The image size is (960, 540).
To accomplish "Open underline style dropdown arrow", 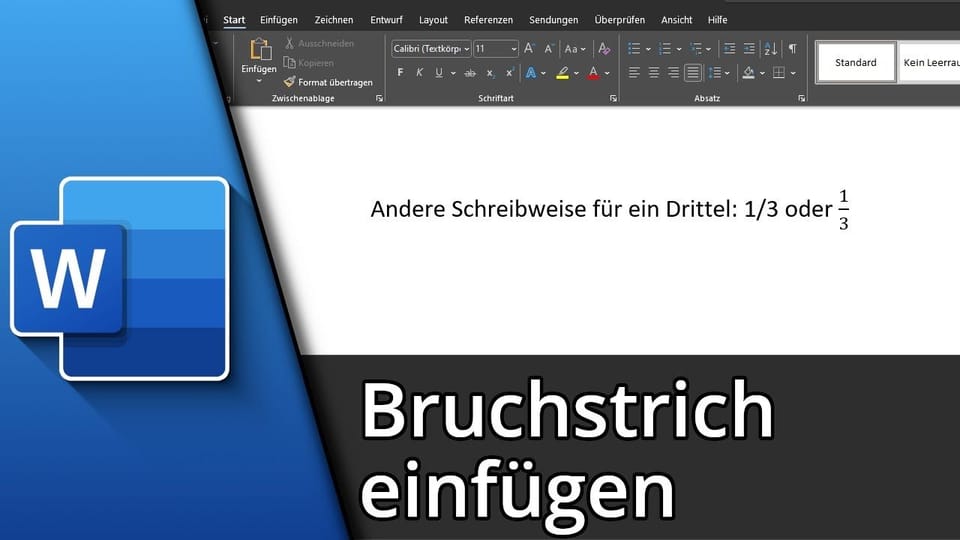I will tap(453, 73).
